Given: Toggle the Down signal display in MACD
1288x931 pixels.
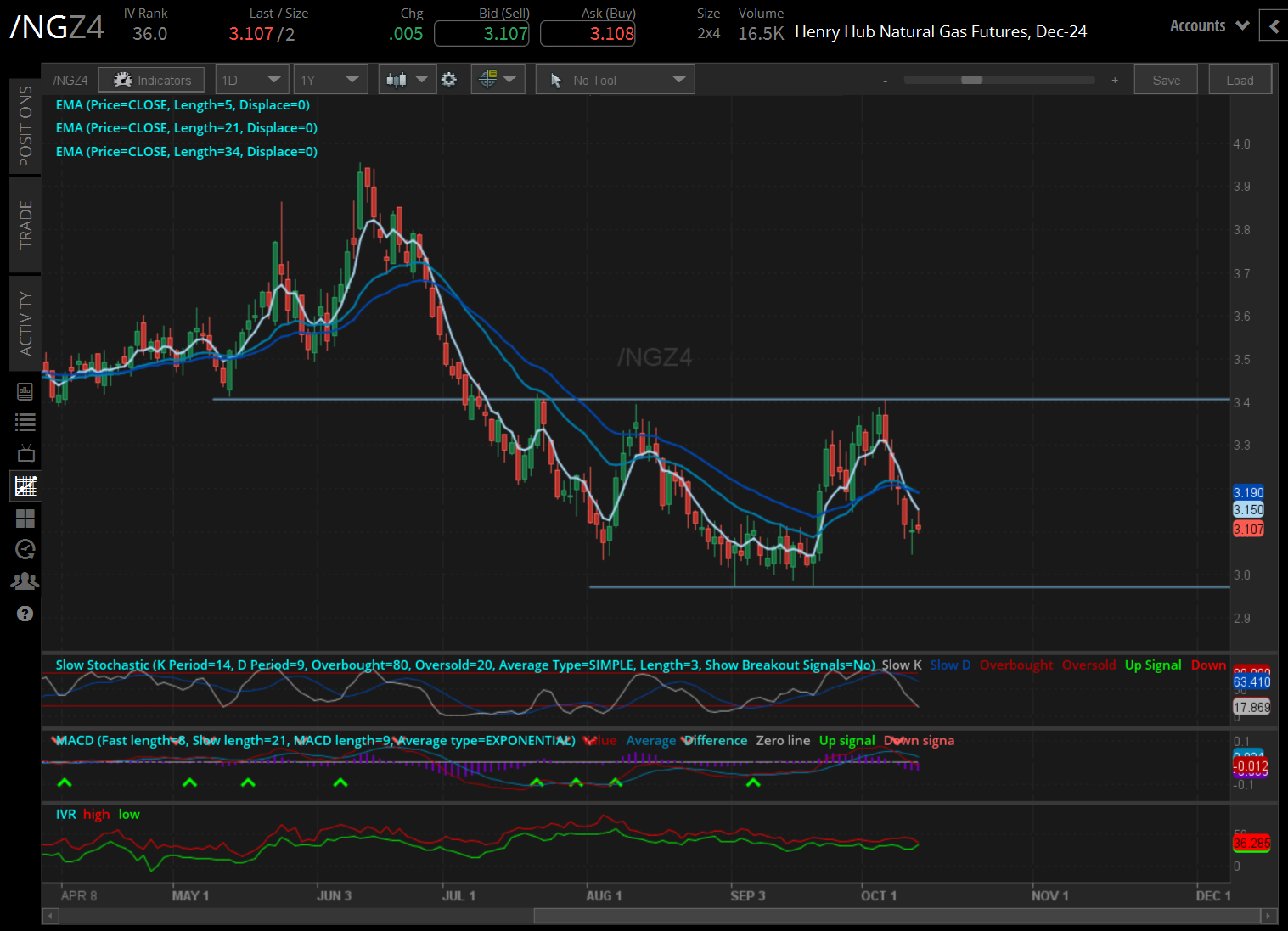Looking at the screenshot, I should pos(919,740).
